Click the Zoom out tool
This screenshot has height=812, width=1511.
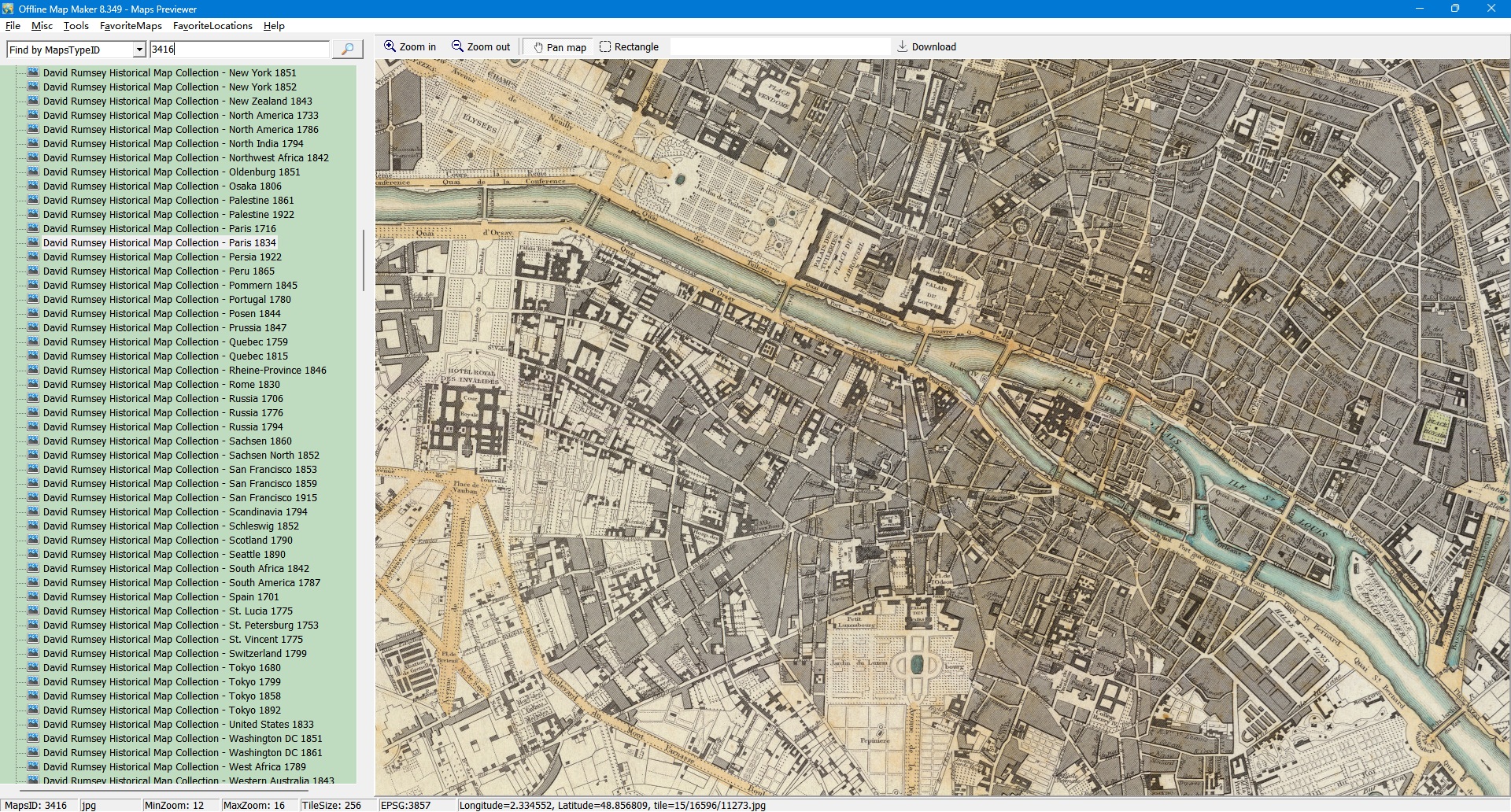[x=481, y=47]
